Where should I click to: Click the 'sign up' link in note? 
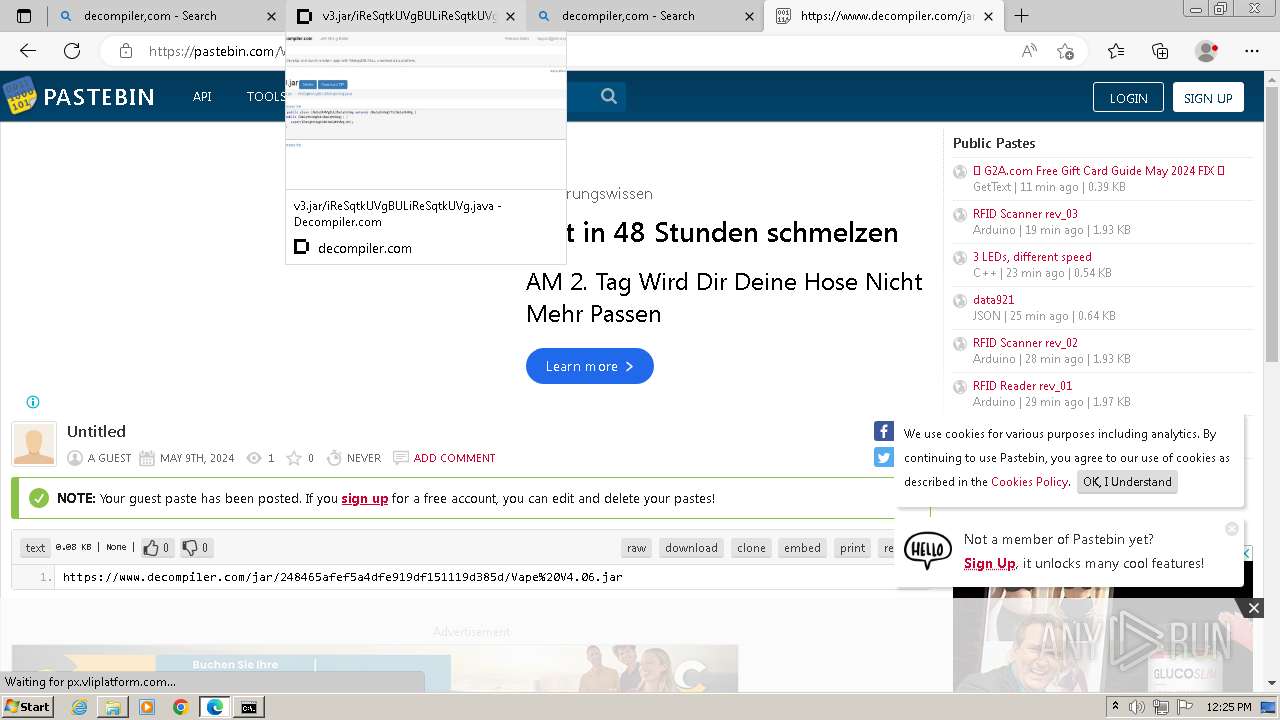pyautogui.click(x=365, y=498)
